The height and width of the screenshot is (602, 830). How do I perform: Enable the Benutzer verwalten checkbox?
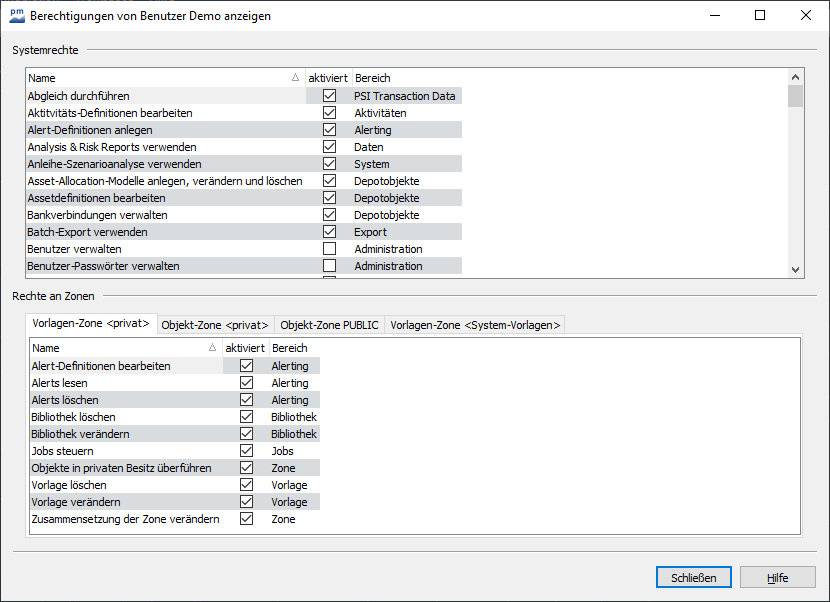tap(329, 249)
